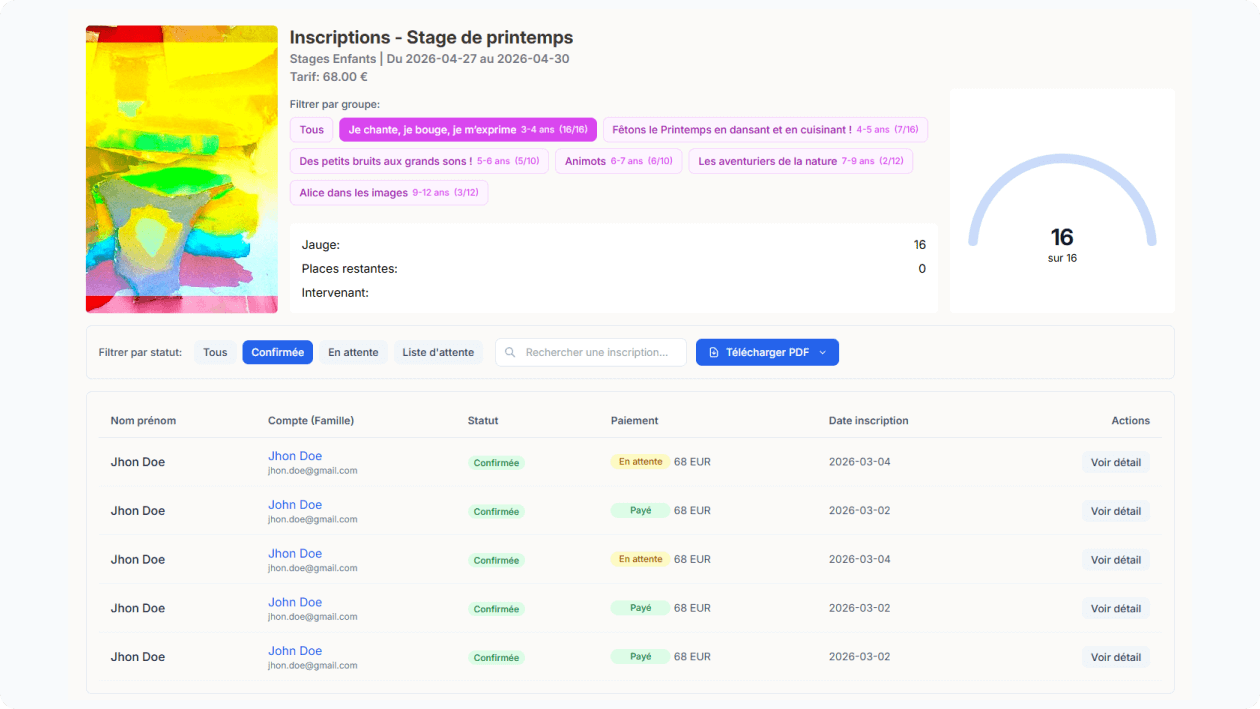This screenshot has width=1260, height=709.
Task: Switch to the 'Confirmée' status filter
Action: [277, 352]
